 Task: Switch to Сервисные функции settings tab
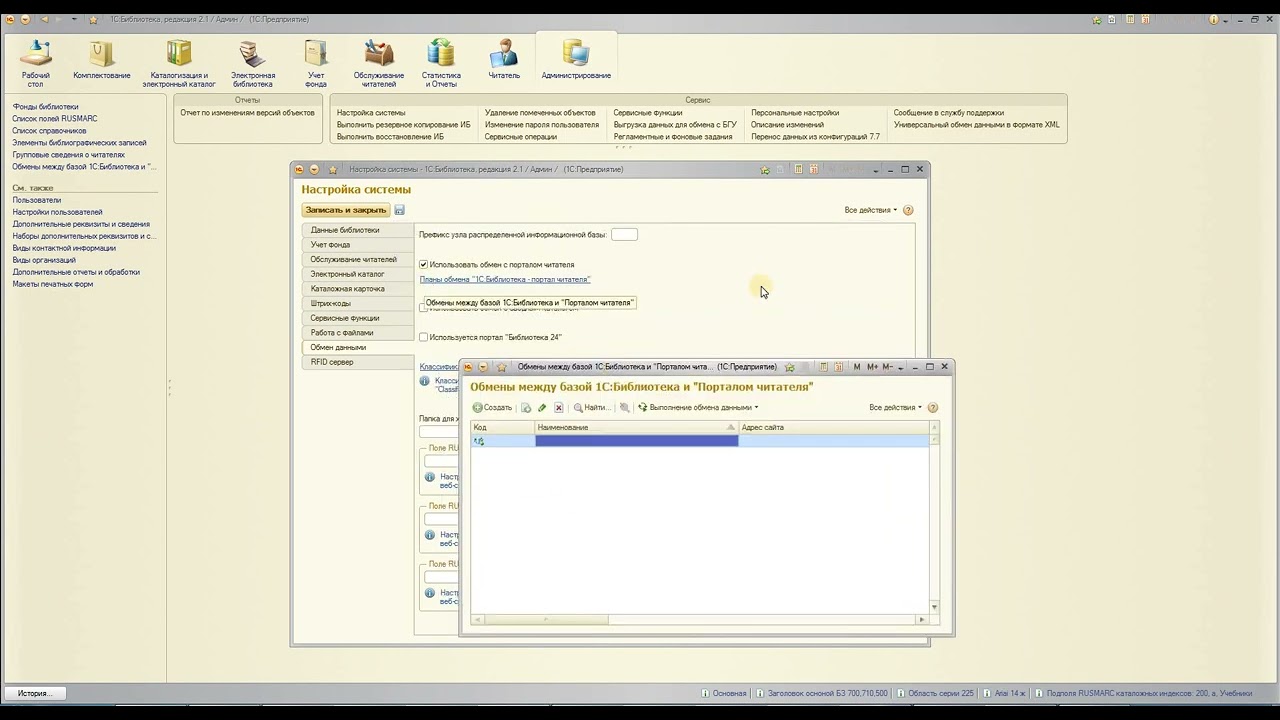pos(358,318)
